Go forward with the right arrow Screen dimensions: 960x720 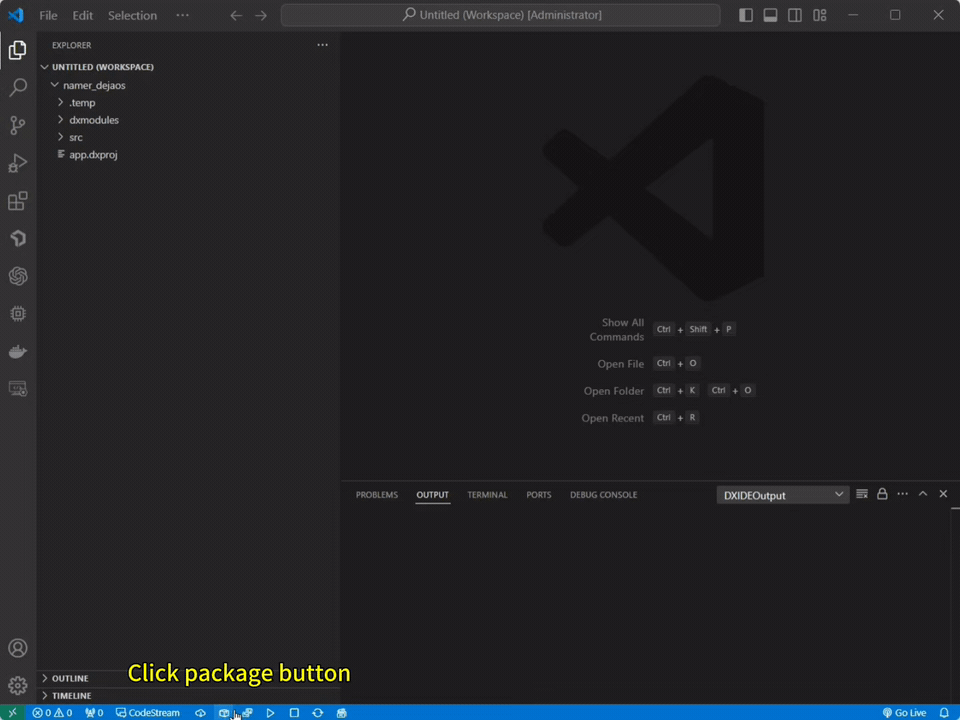pos(261,15)
